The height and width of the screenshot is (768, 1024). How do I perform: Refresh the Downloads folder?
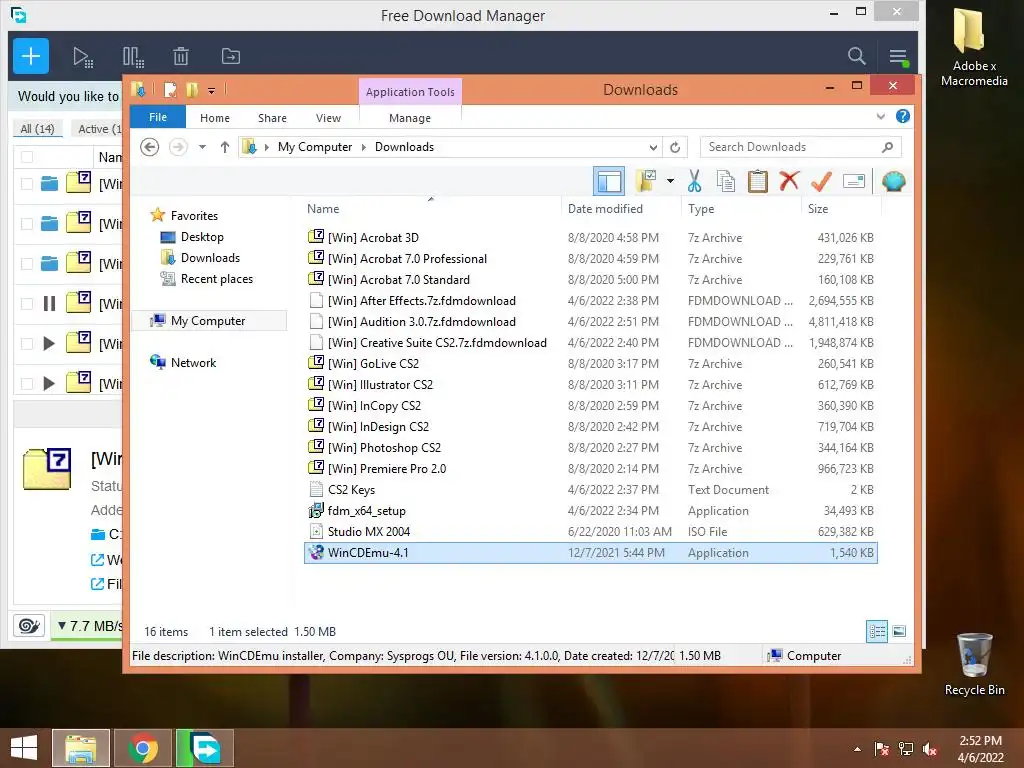pos(675,147)
